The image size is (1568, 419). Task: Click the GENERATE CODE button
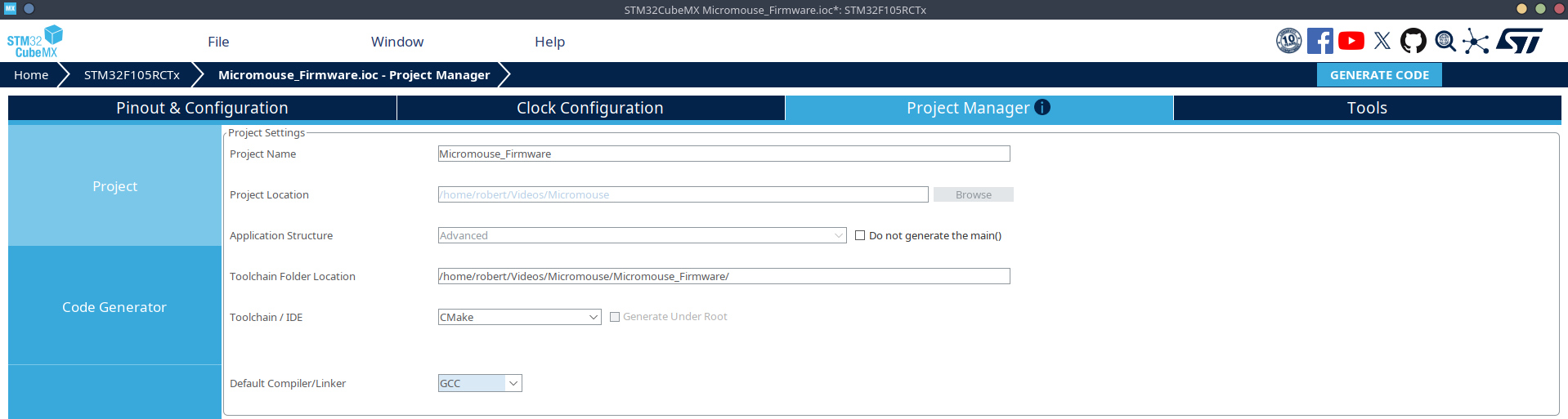tap(1379, 74)
